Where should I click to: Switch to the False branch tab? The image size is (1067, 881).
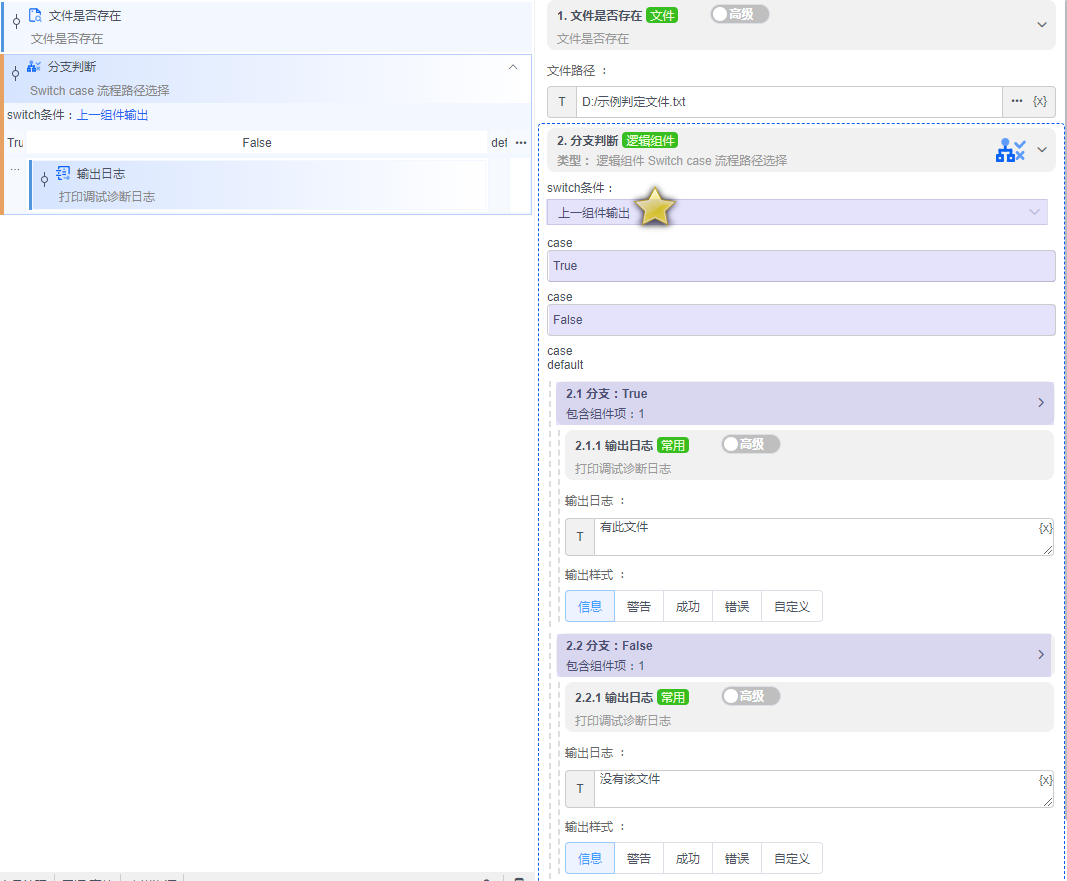(x=257, y=143)
